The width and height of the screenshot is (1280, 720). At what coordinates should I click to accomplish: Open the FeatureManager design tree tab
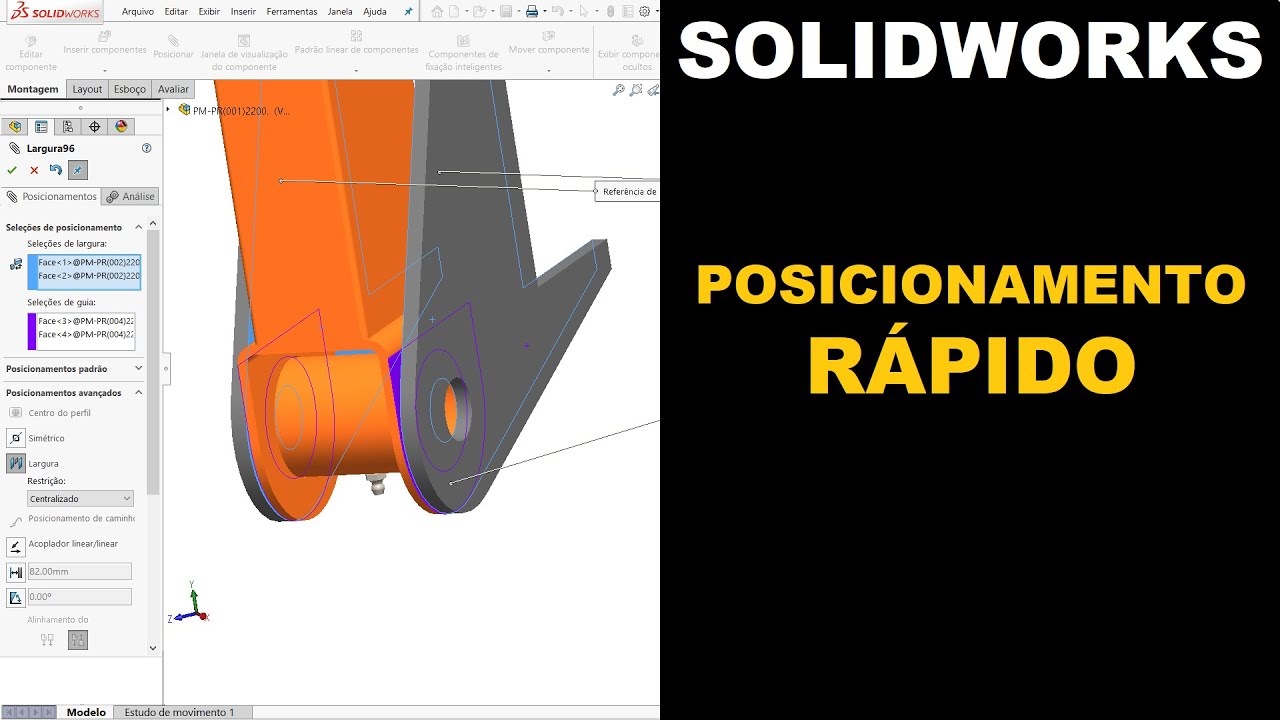(14, 127)
